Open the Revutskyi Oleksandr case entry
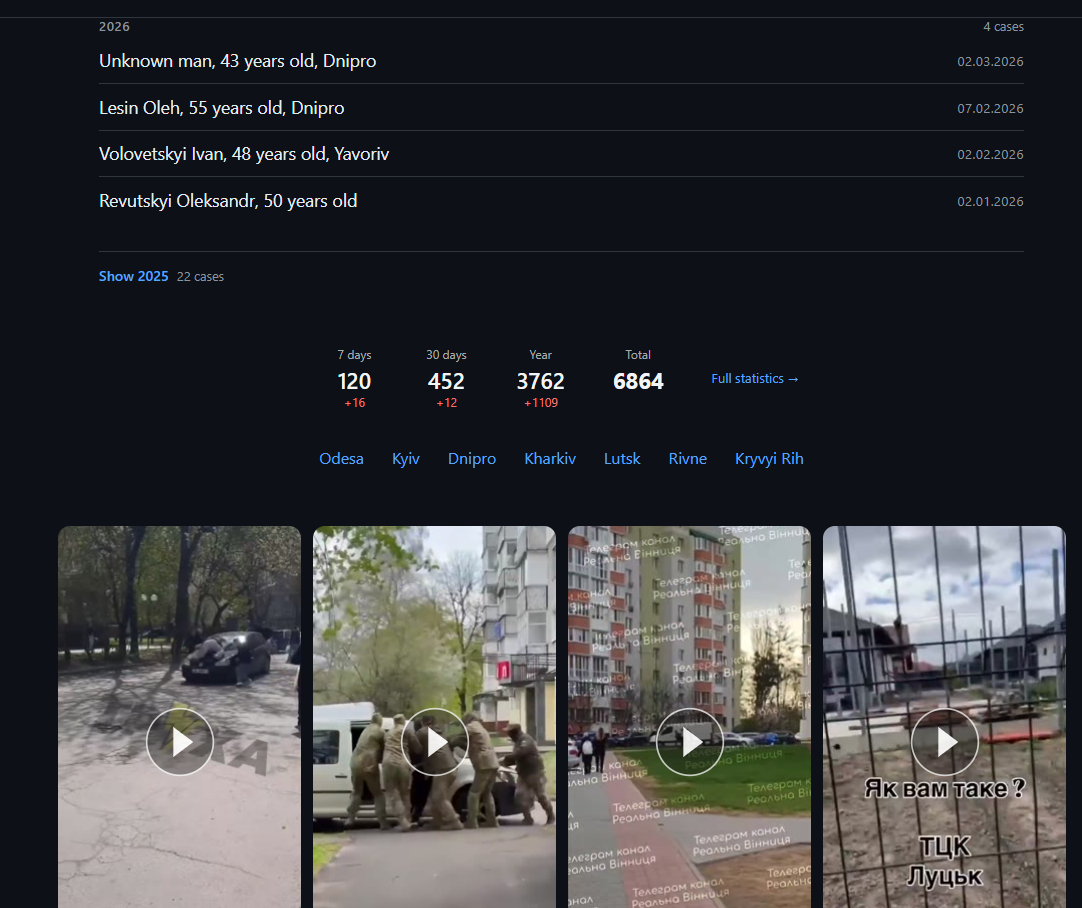Screen dimensions: 1082x908 (561, 201)
